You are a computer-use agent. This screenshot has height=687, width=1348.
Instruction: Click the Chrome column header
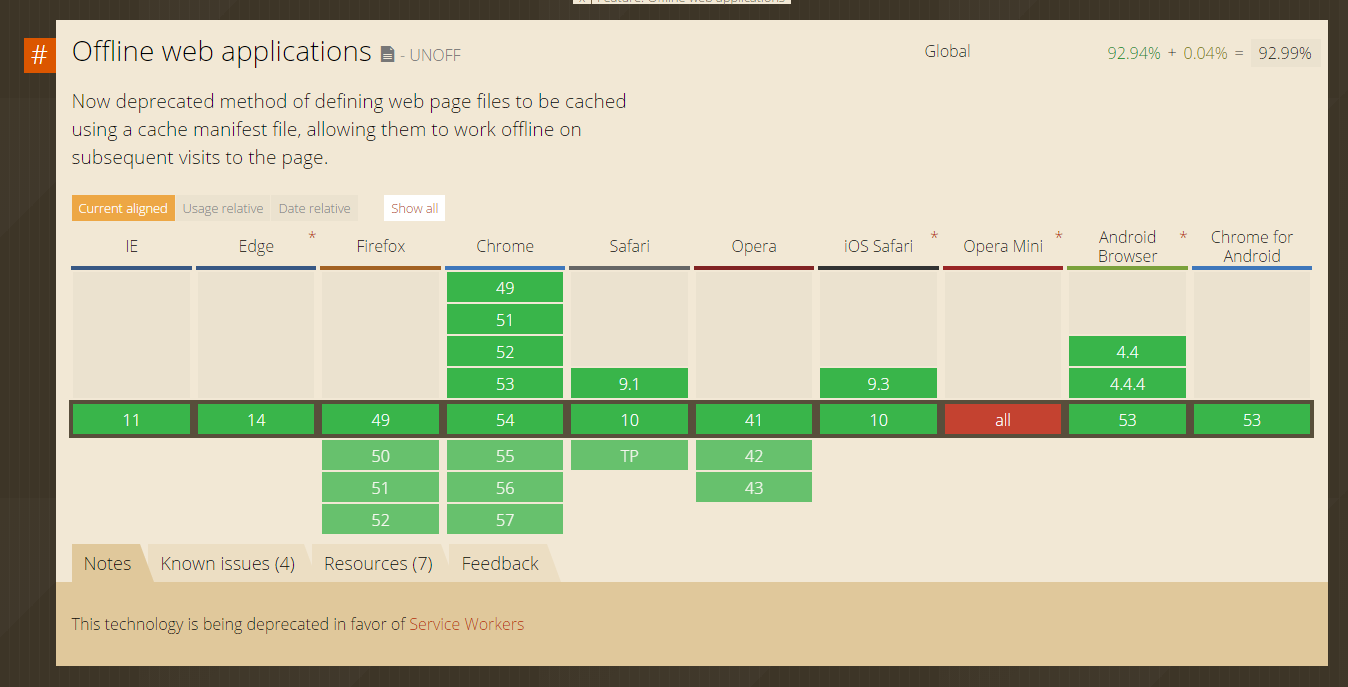pyautogui.click(x=505, y=246)
